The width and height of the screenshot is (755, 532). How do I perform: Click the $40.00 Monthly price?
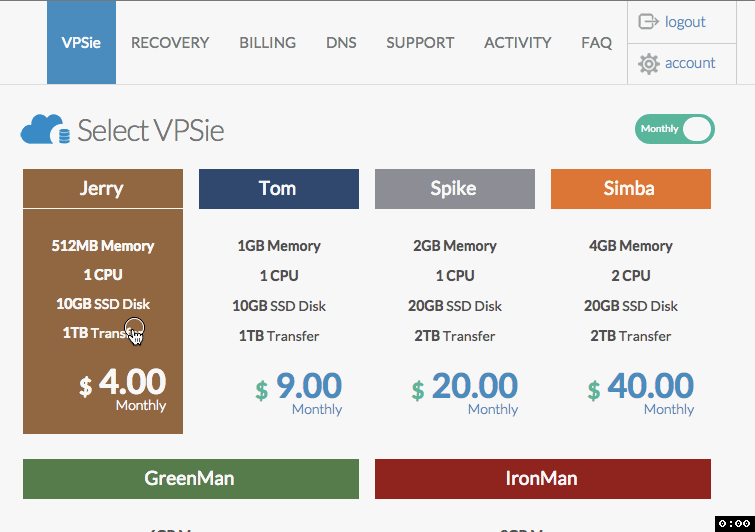(x=641, y=392)
